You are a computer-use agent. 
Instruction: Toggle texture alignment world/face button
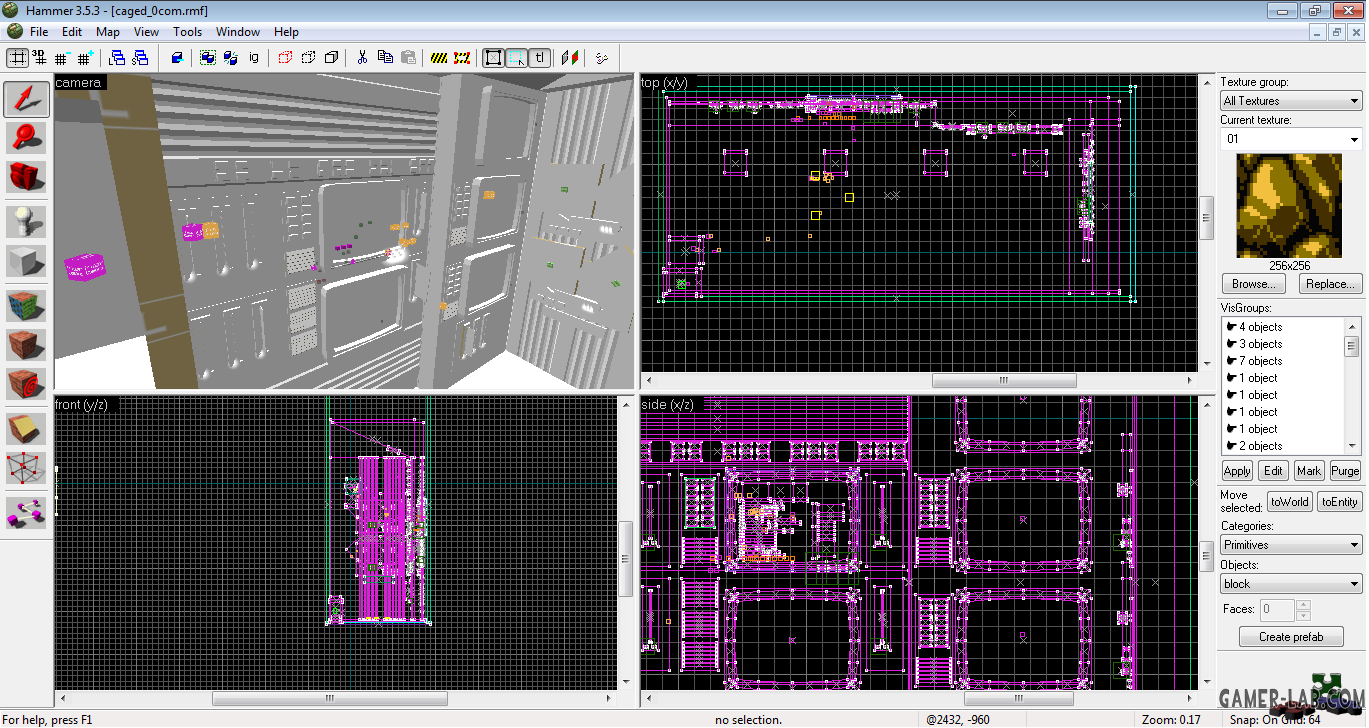570,58
